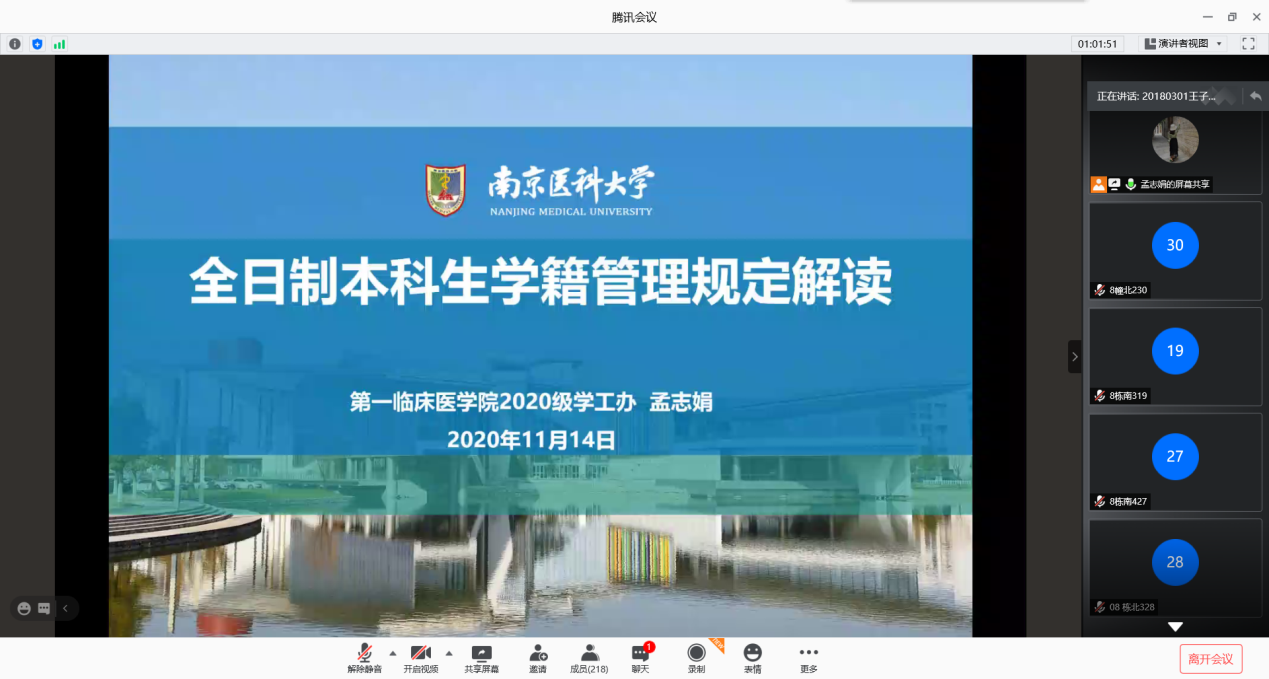
Task: Click the 邀请 invite icon
Action: (x=538, y=658)
